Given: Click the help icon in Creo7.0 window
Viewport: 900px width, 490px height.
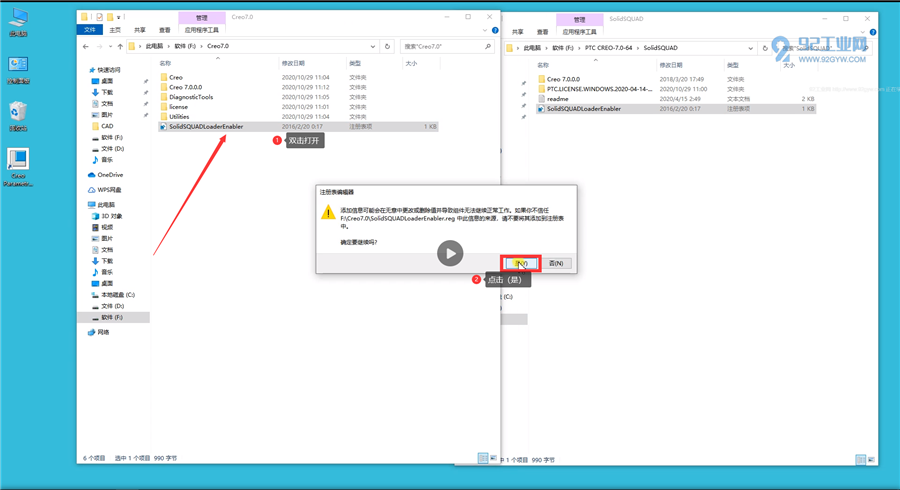Looking at the screenshot, I should (495, 30).
